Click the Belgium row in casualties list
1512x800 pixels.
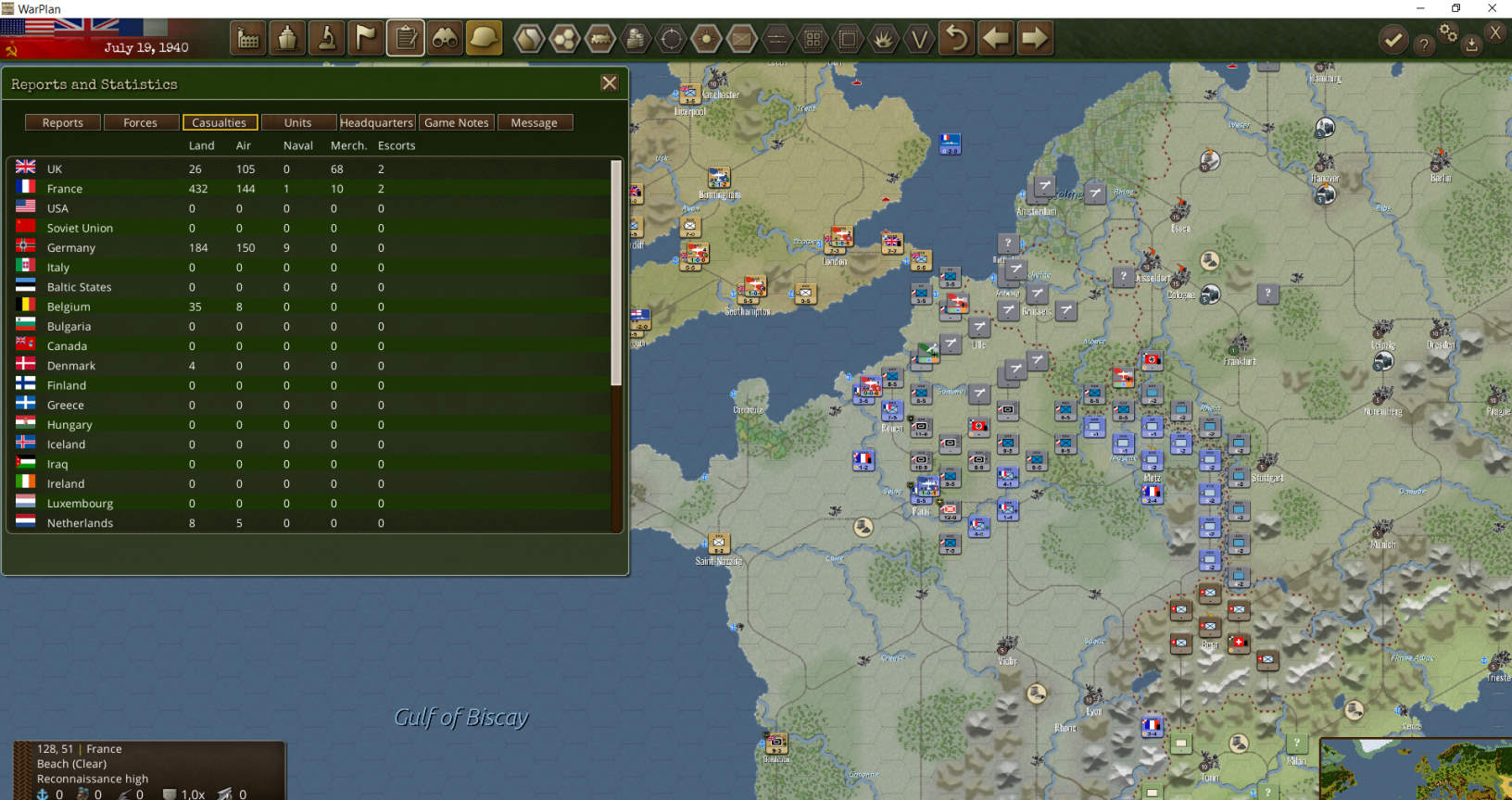tap(309, 306)
